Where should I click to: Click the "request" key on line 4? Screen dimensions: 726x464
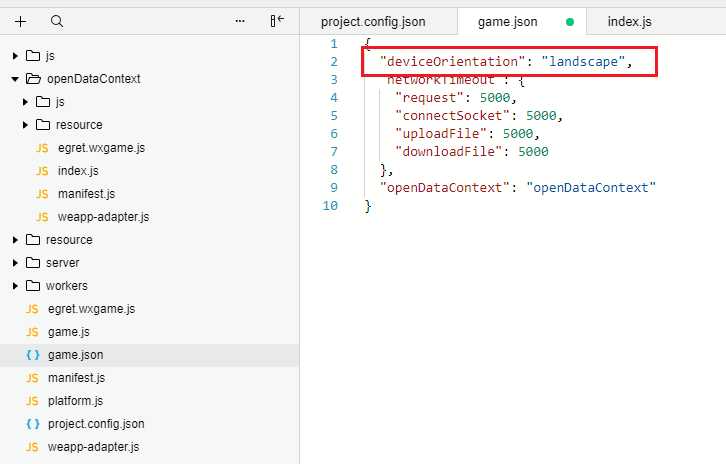[x=429, y=98]
